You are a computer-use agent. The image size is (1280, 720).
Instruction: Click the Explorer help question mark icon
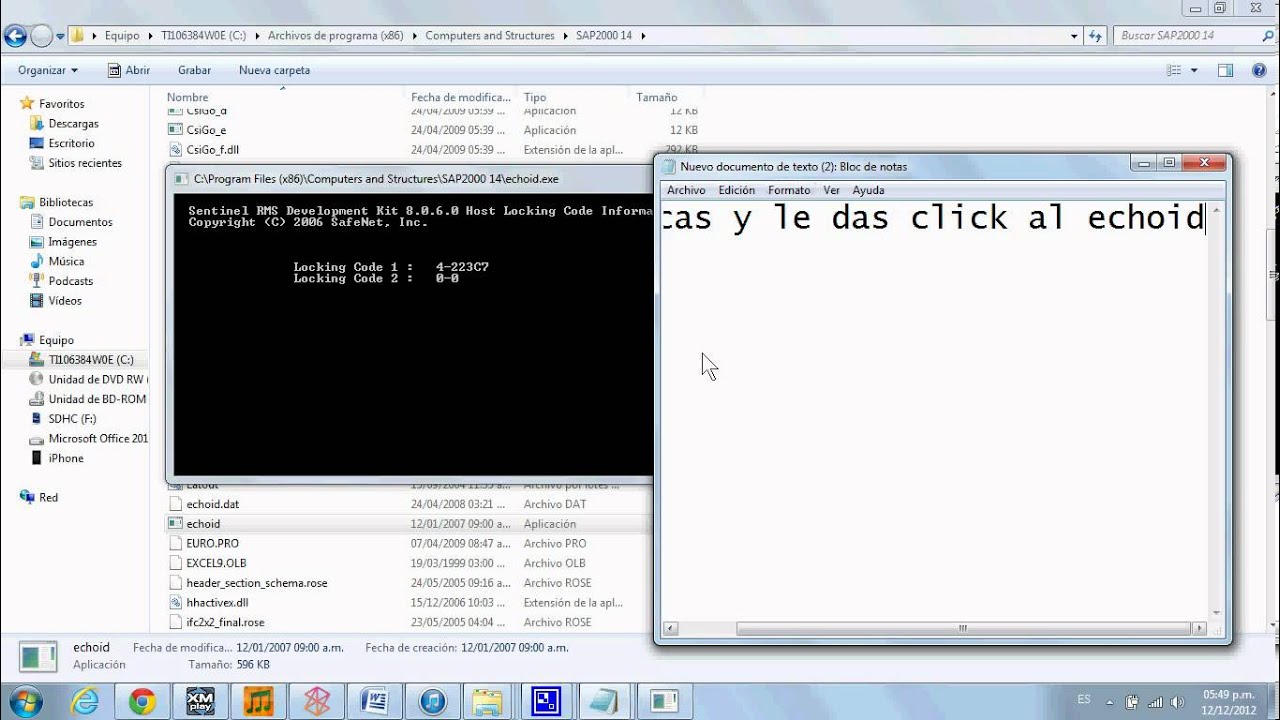coord(1258,70)
